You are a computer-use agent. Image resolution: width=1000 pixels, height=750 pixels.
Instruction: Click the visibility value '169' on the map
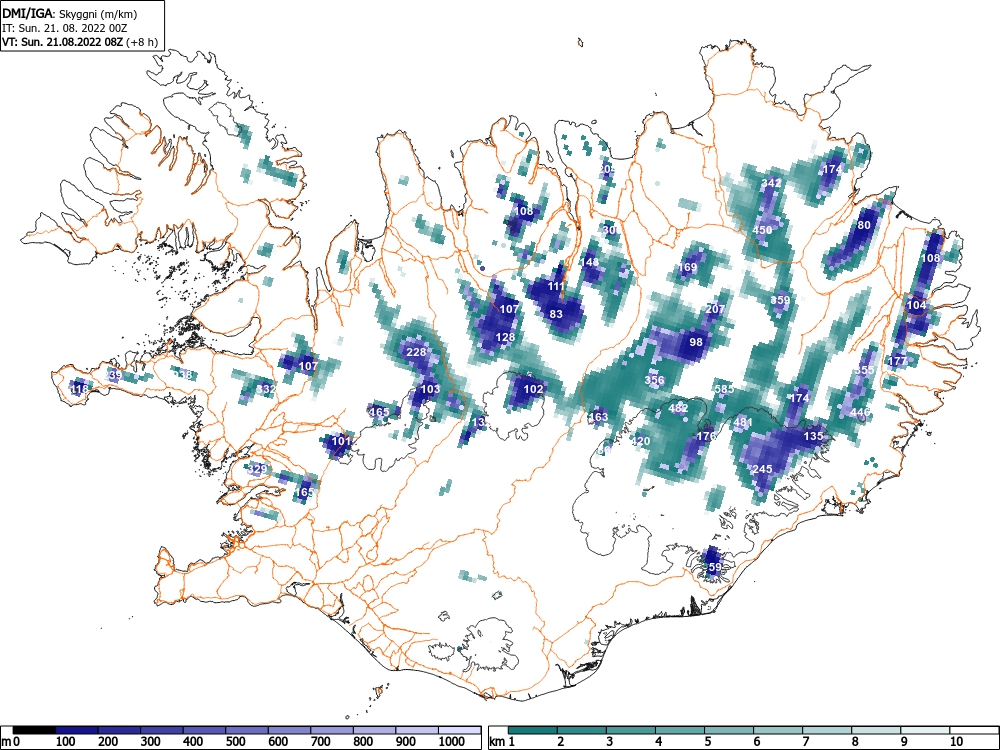[x=688, y=268]
